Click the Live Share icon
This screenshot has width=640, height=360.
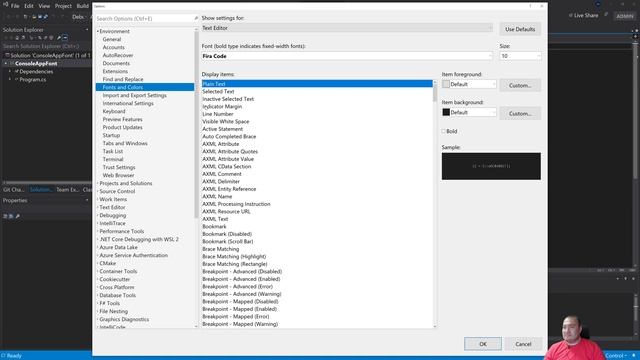point(571,16)
